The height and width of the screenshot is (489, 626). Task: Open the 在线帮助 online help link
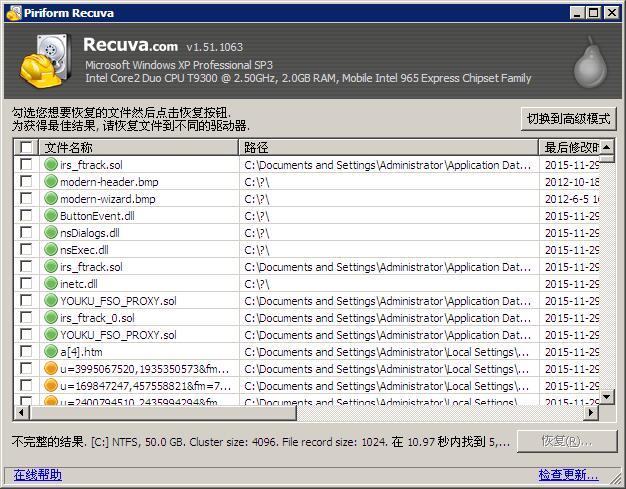pyautogui.click(x=37, y=475)
